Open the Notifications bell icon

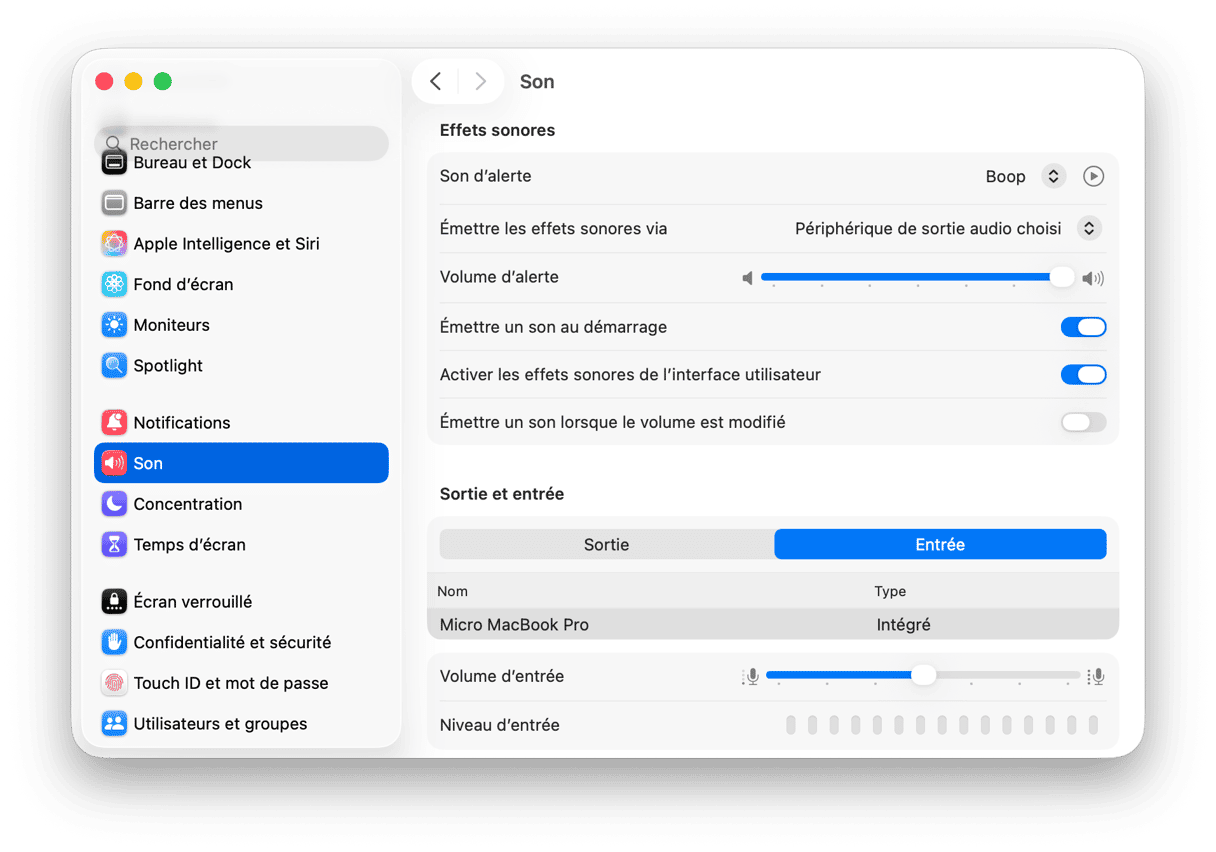pos(114,423)
